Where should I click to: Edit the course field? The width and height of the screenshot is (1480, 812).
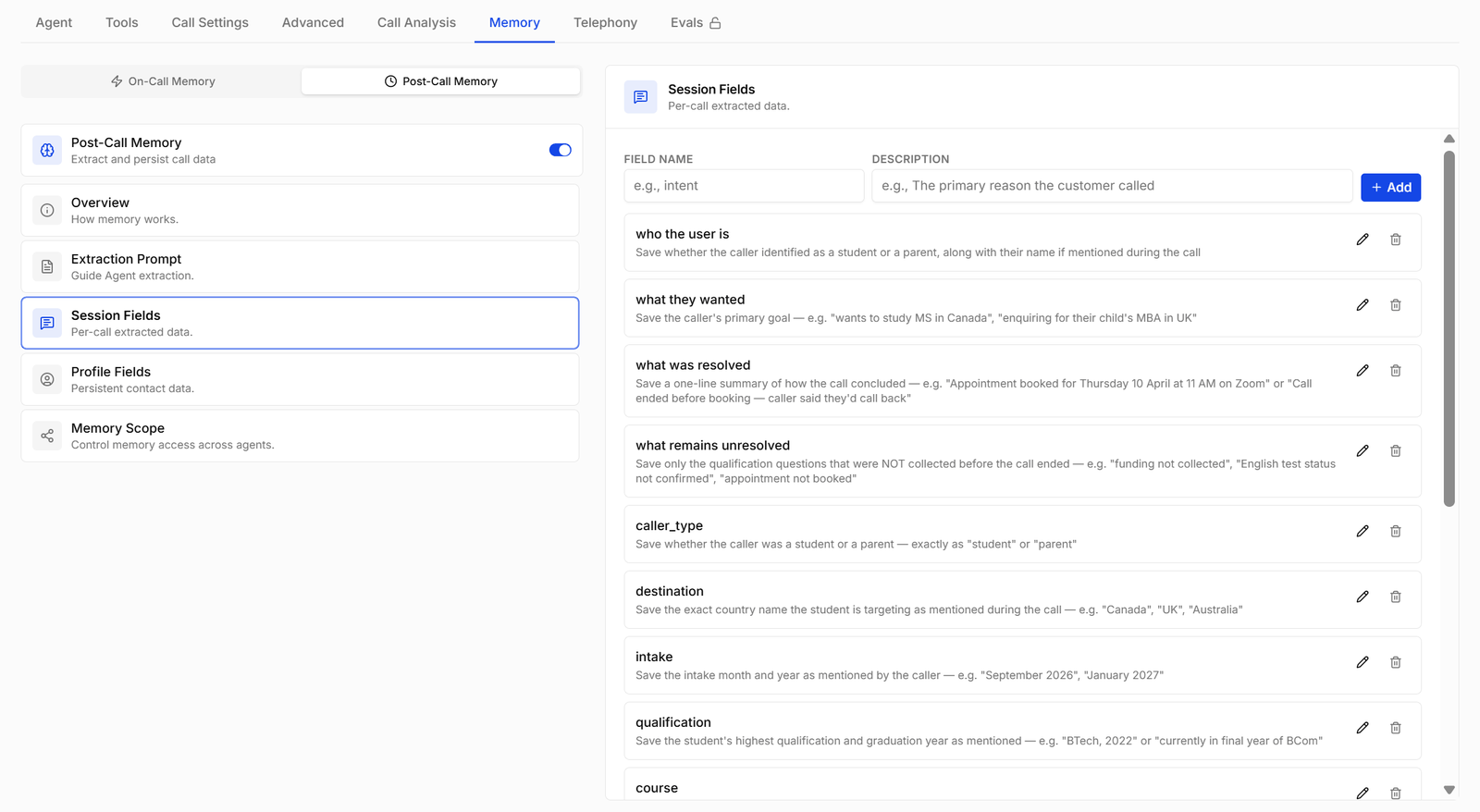tap(1363, 794)
